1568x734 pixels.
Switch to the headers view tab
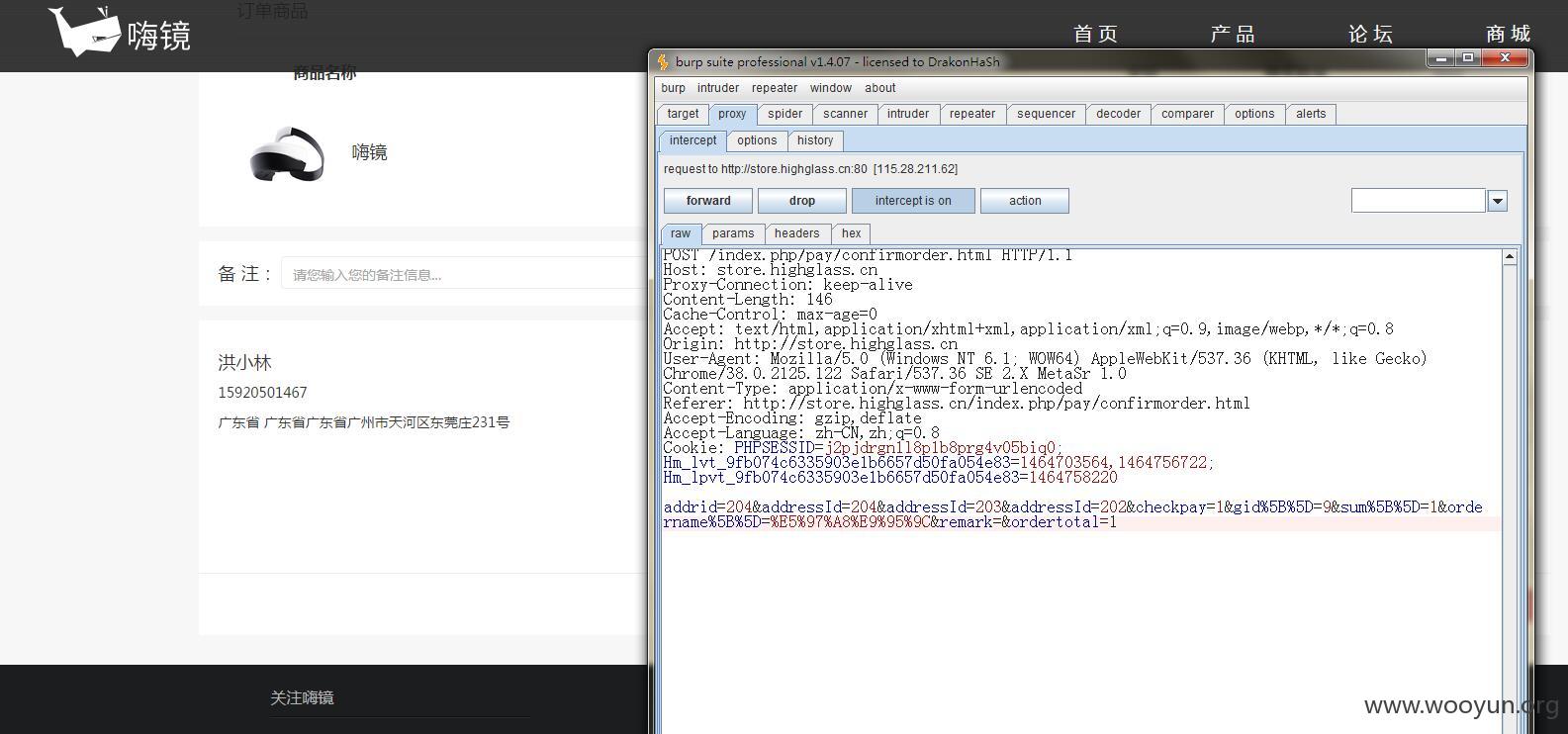(x=796, y=233)
